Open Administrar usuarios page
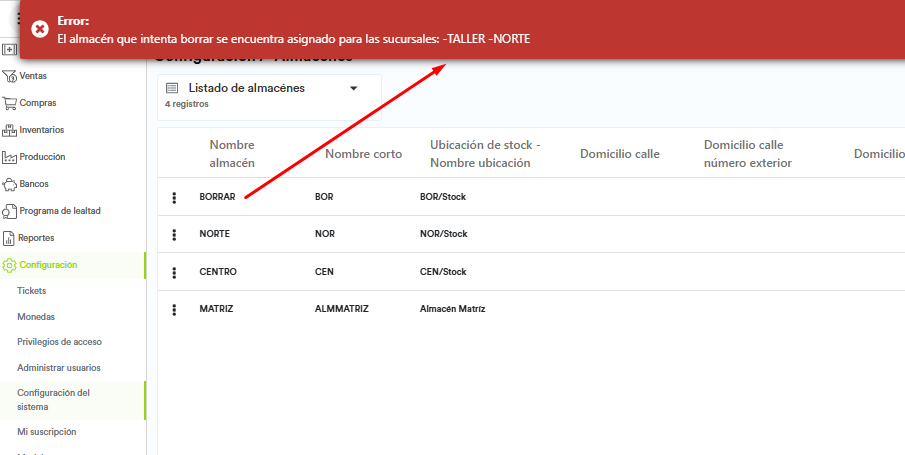Screen dimensions: 905x455 coord(58,368)
